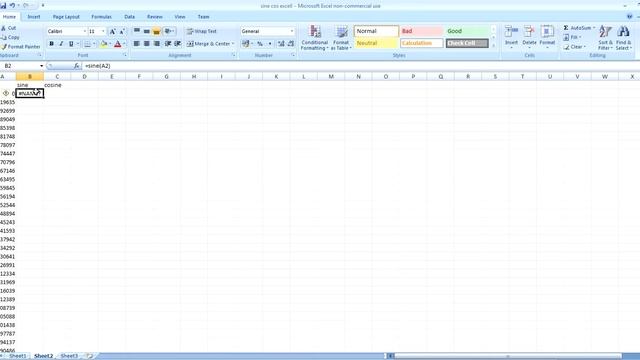640x360 pixels.
Task: Click the Cut command
Action: coord(9,28)
